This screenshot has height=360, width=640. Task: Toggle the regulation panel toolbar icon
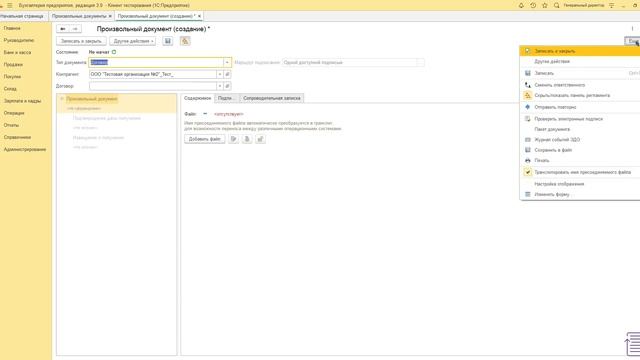185,41
